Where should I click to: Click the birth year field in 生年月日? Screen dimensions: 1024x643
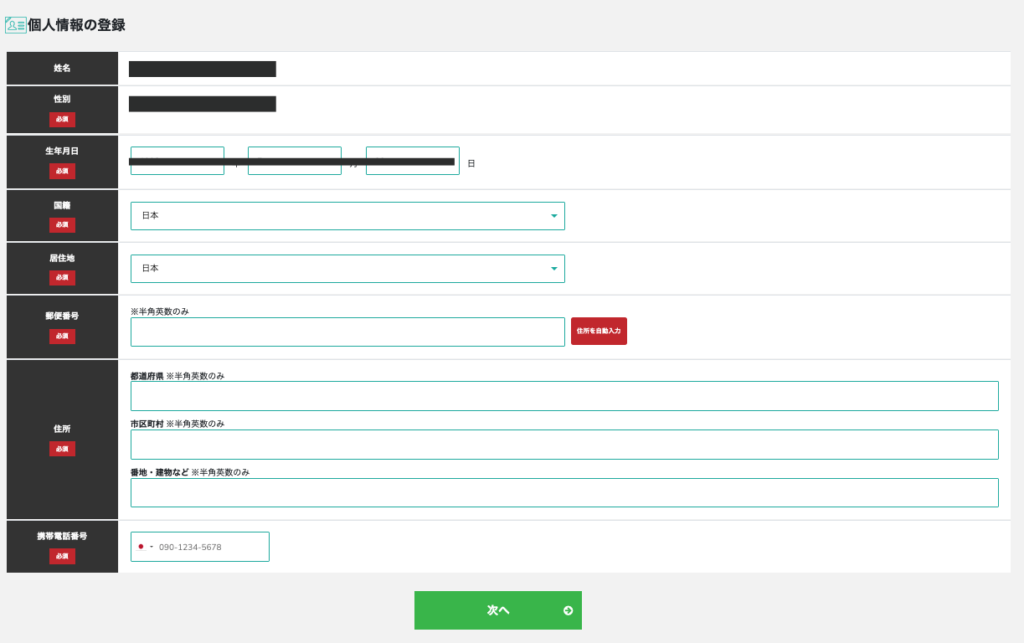pyautogui.click(x=177, y=170)
